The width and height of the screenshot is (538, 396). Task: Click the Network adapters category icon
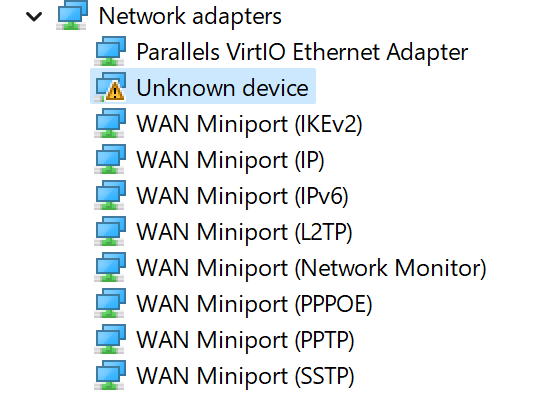tap(72, 15)
